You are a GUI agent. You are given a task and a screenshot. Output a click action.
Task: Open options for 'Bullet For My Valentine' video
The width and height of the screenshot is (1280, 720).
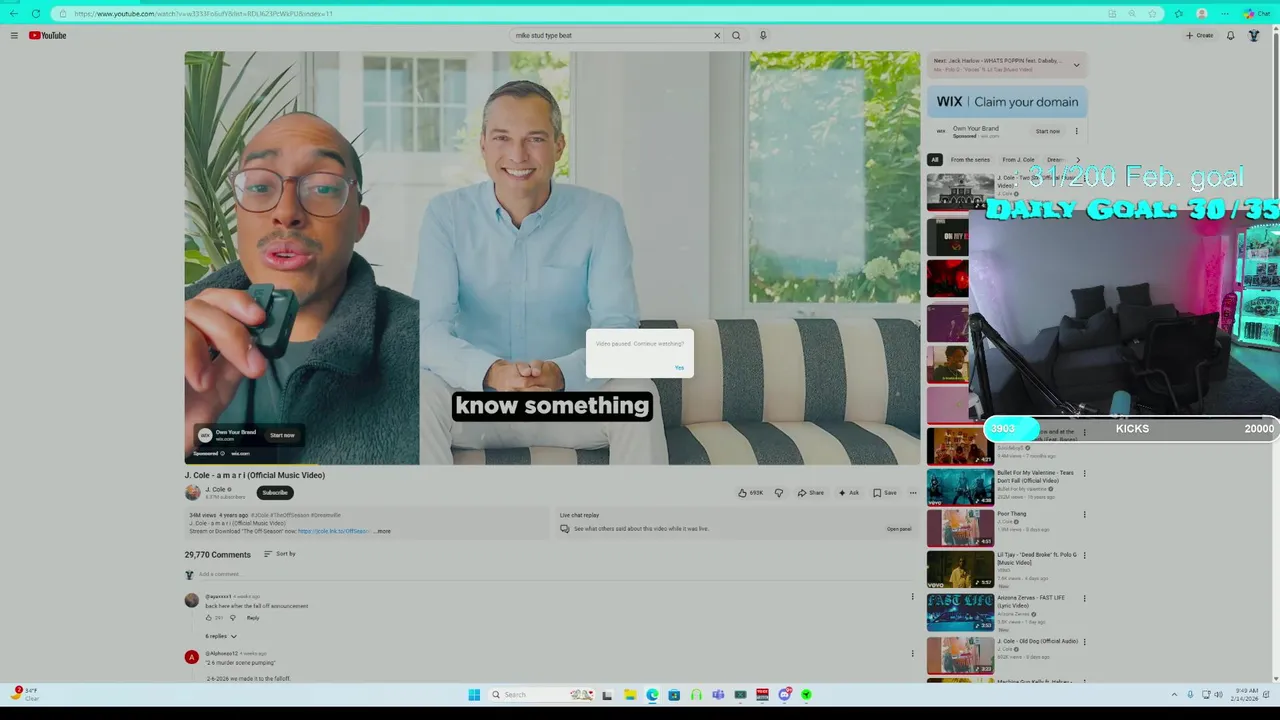(x=1084, y=474)
